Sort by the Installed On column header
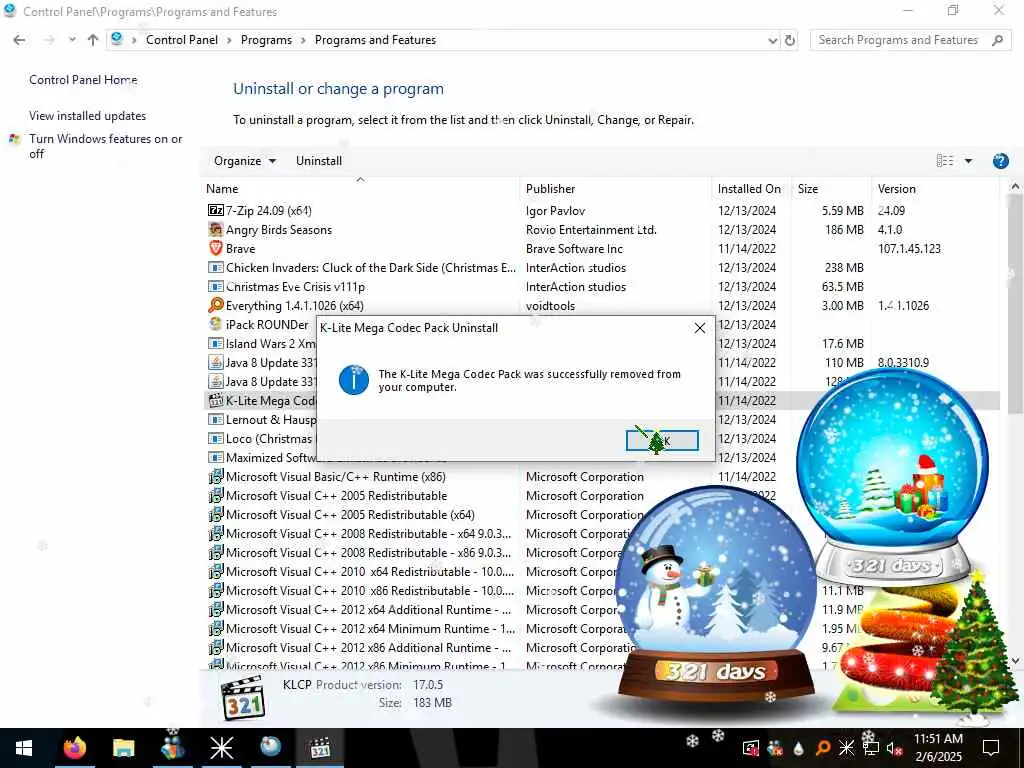 coord(752,189)
